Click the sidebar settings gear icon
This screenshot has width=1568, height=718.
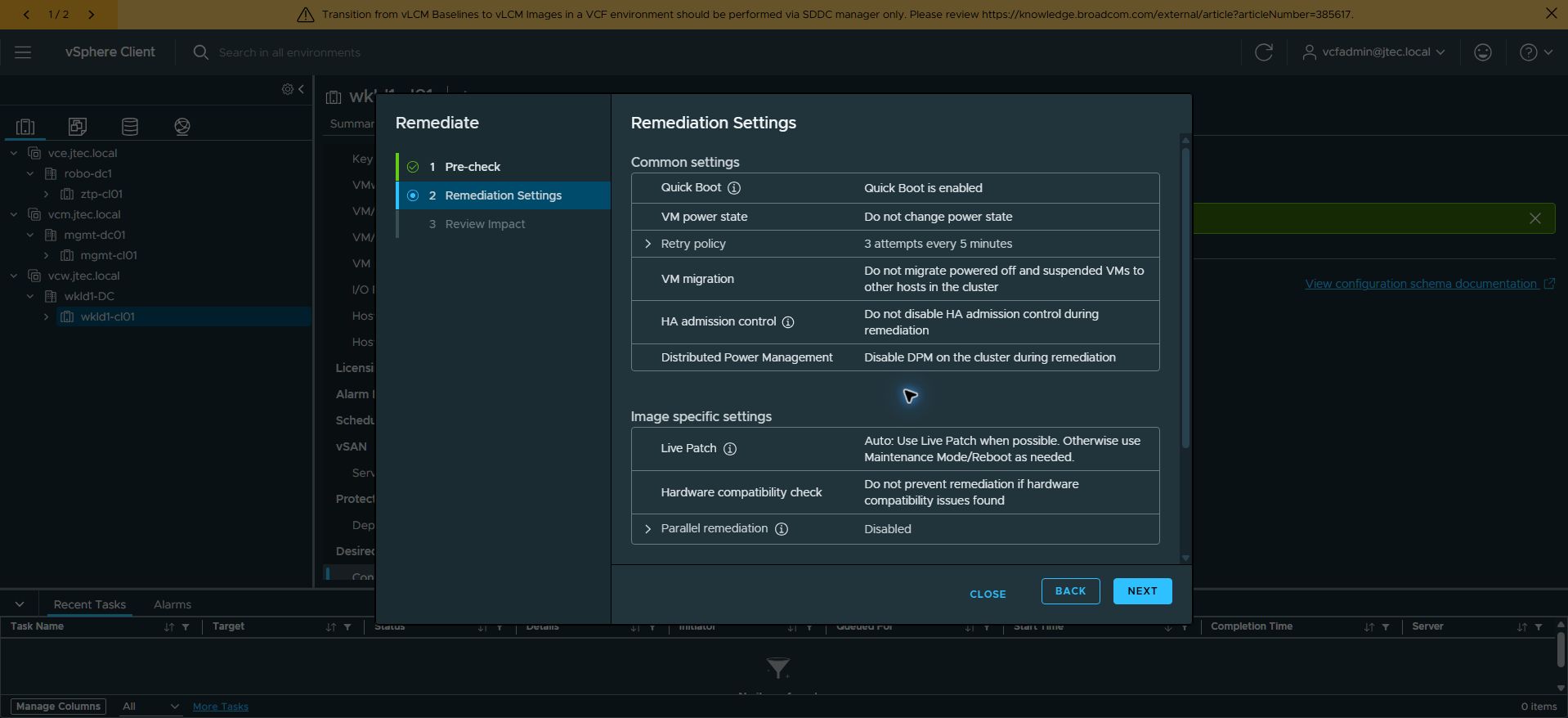pyautogui.click(x=288, y=89)
